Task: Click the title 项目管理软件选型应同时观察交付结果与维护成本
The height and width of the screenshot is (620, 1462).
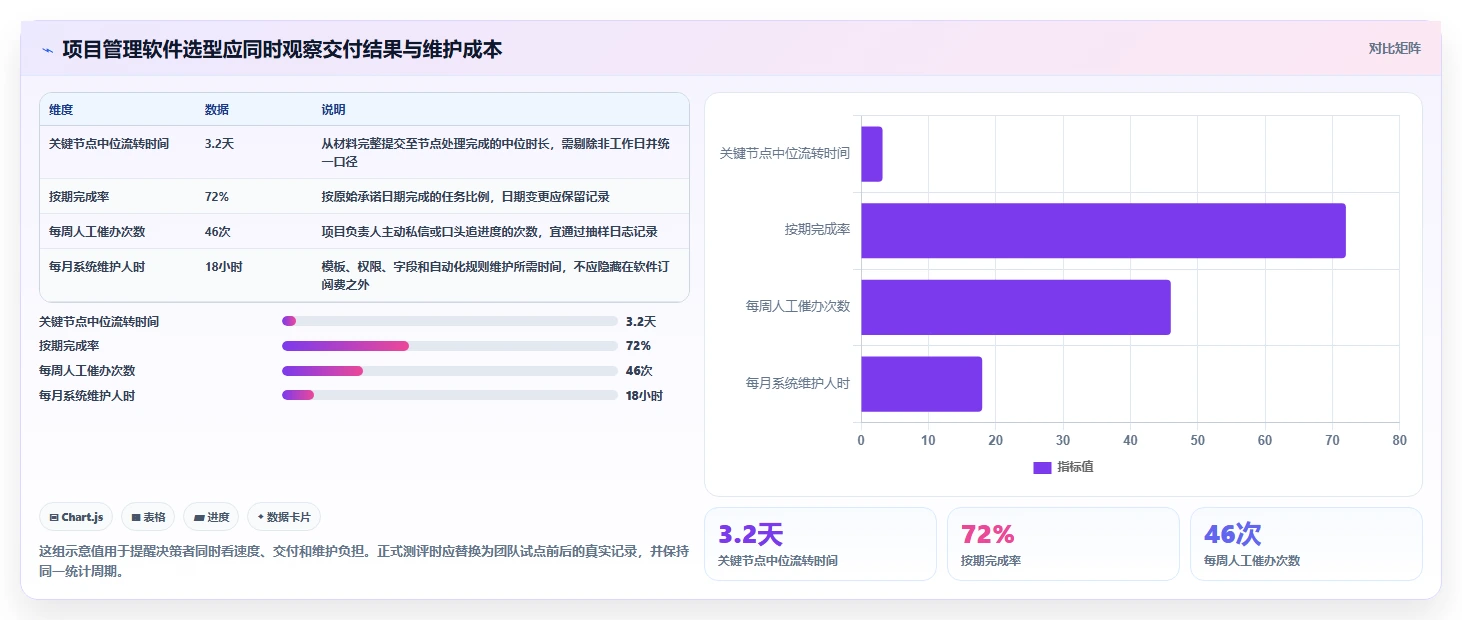Action: 282,49
